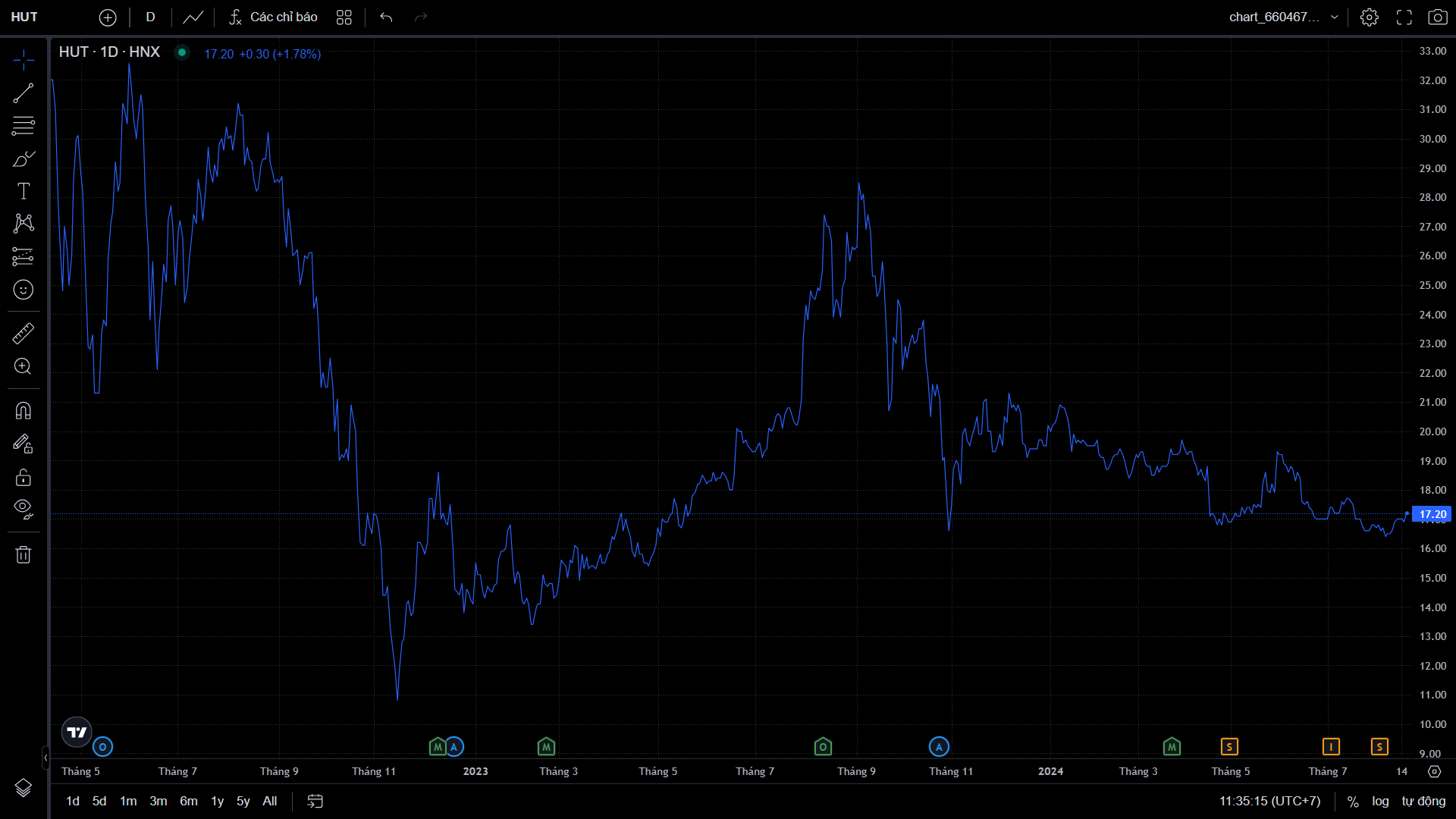Screen dimensions: 1456x819
Task: Click the HUT · 1D · HNX legend title
Action: (110, 52)
